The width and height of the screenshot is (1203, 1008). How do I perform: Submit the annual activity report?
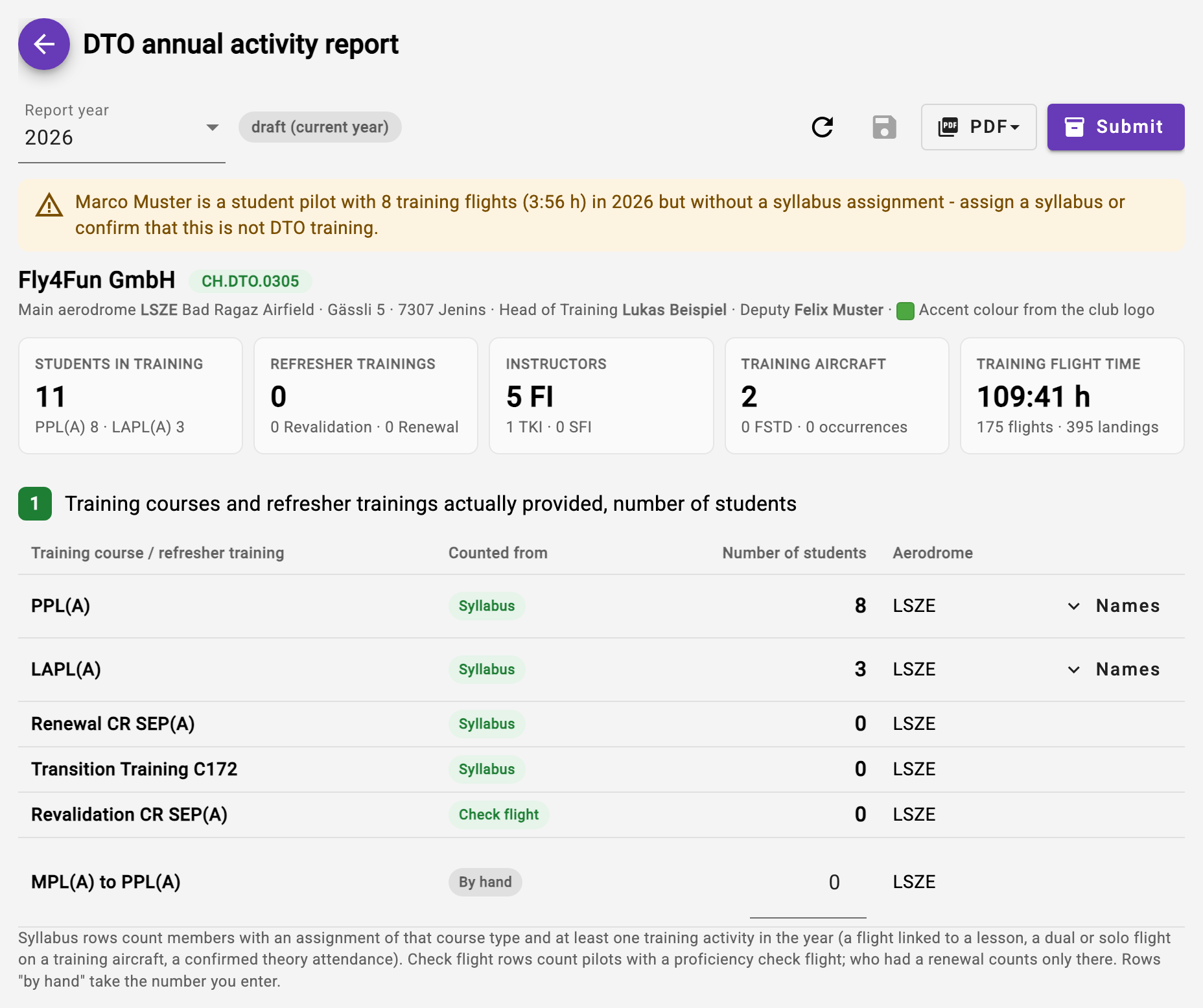(x=1115, y=127)
